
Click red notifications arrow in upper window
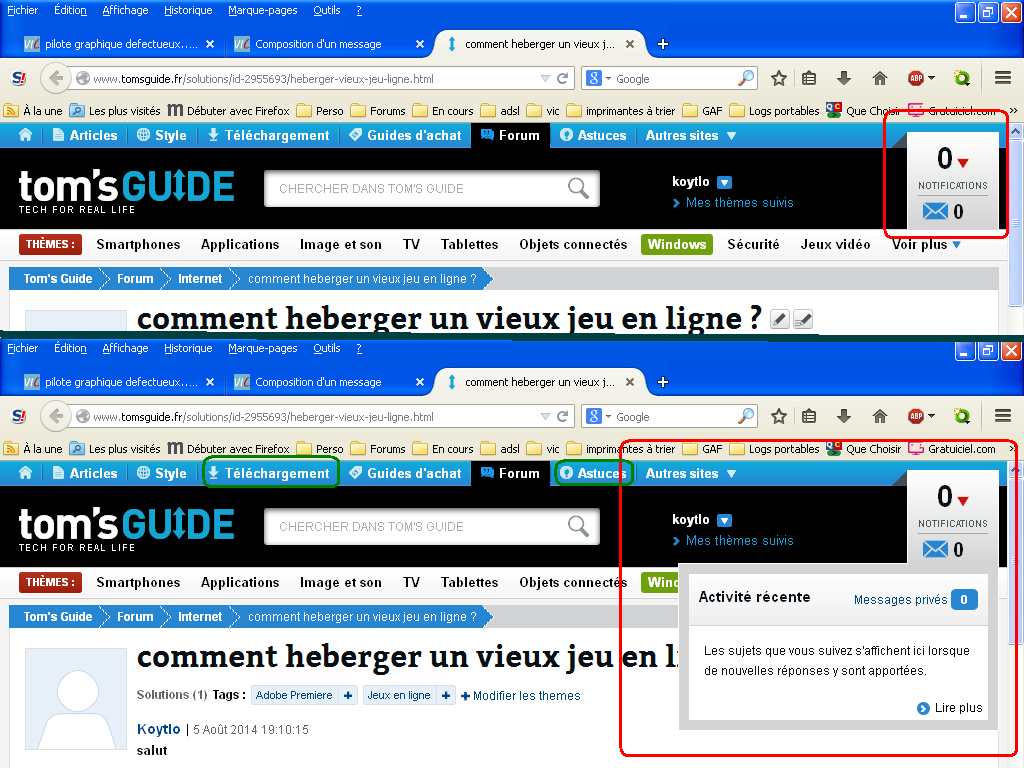click(963, 162)
